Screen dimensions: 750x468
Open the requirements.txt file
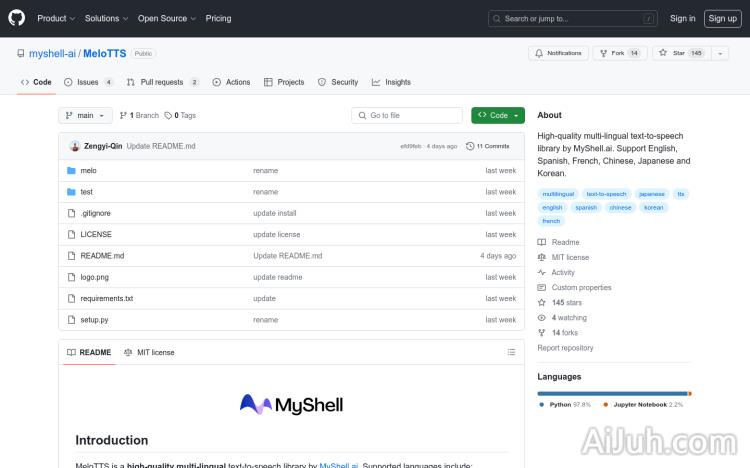pos(107,298)
